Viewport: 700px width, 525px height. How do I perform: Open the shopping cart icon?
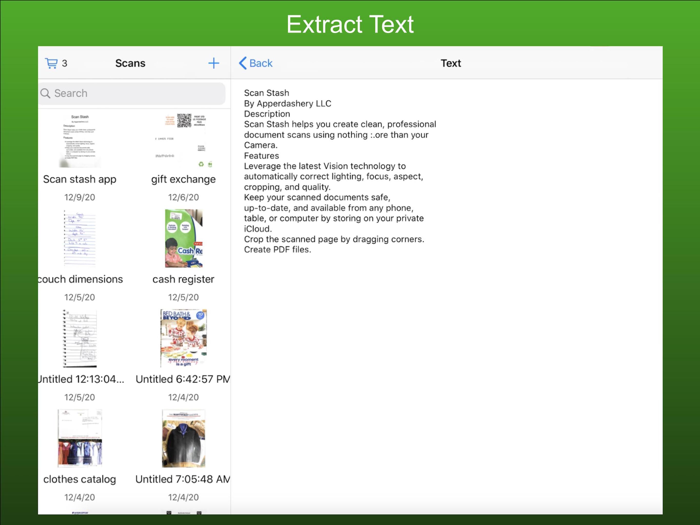pyautogui.click(x=51, y=63)
